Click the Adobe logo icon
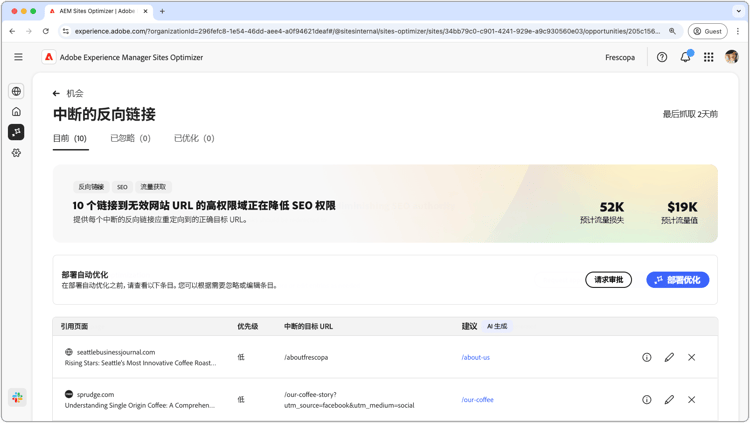Image resolution: width=750 pixels, height=423 pixels. point(49,57)
